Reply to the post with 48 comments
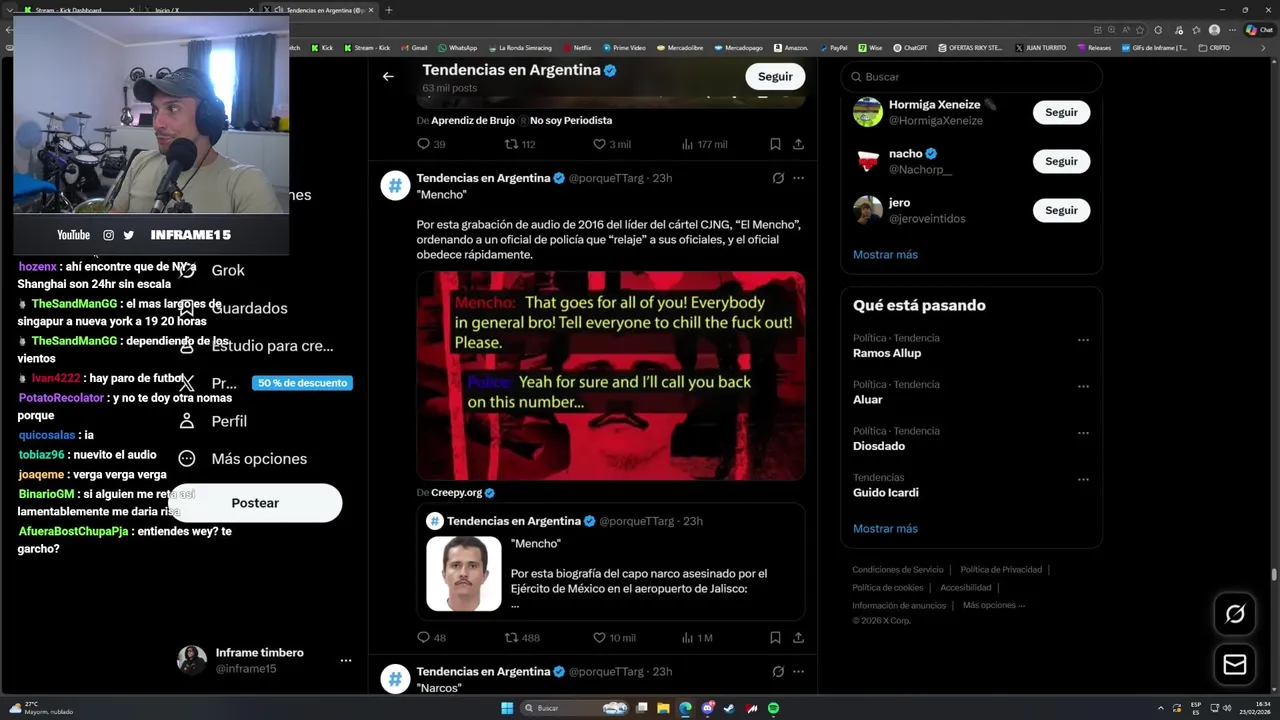 click(x=431, y=637)
